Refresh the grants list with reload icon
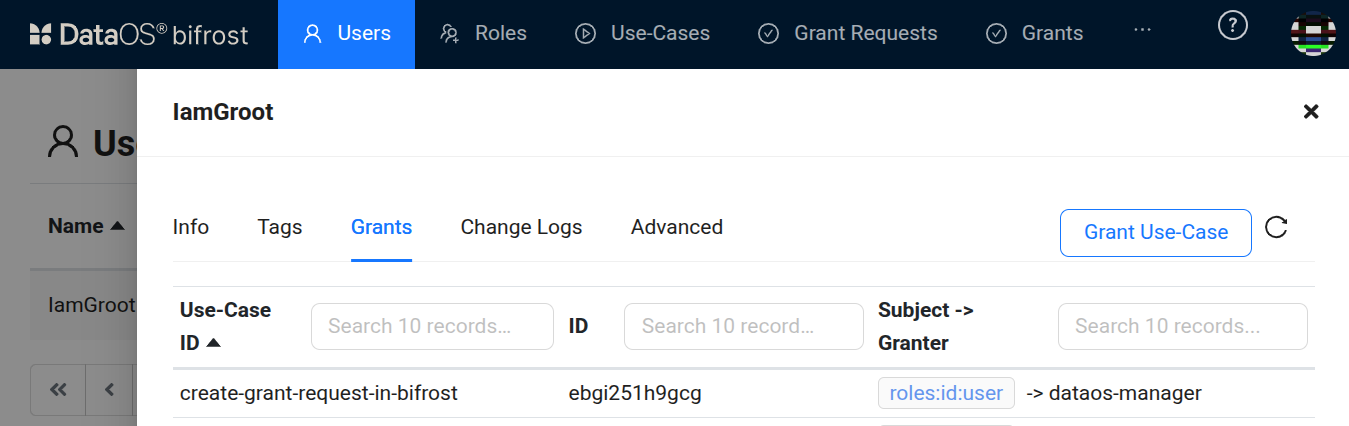Image resolution: width=1349 pixels, height=426 pixels. point(1276,228)
